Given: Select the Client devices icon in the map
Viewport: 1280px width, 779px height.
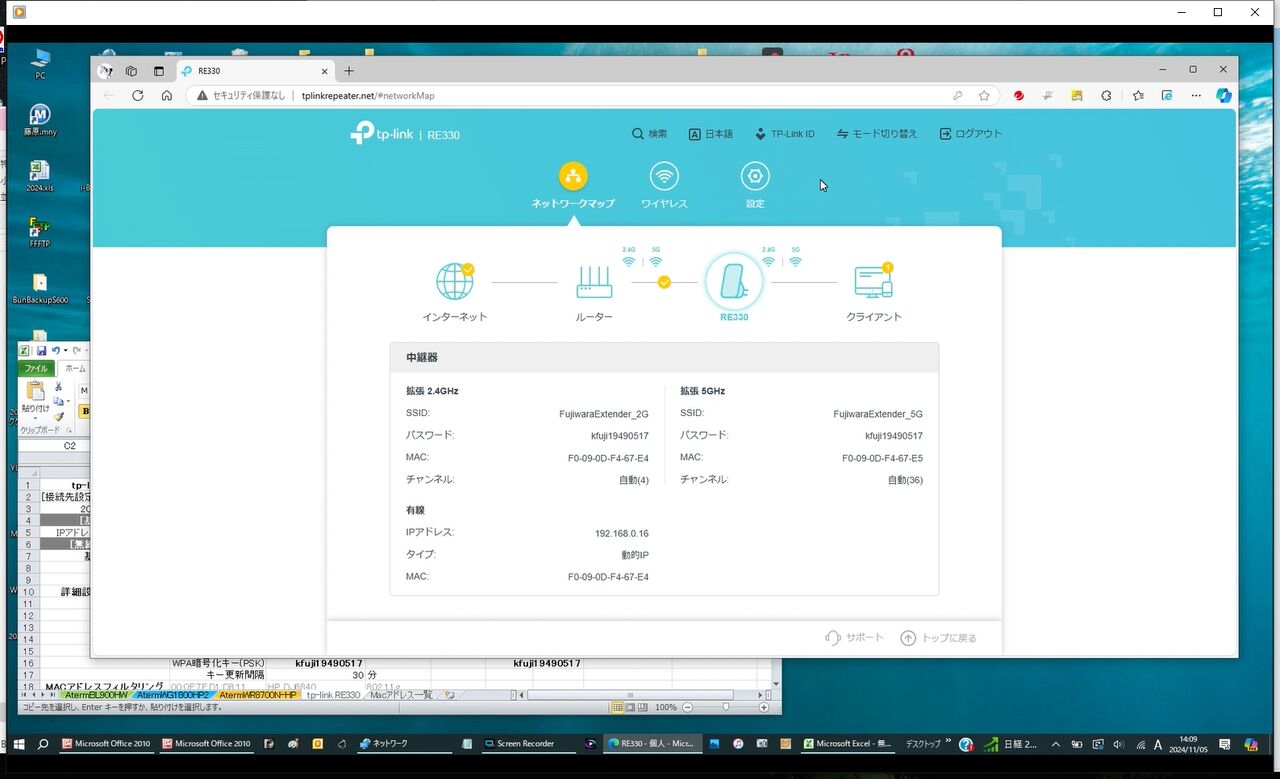Looking at the screenshot, I should [874, 282].
